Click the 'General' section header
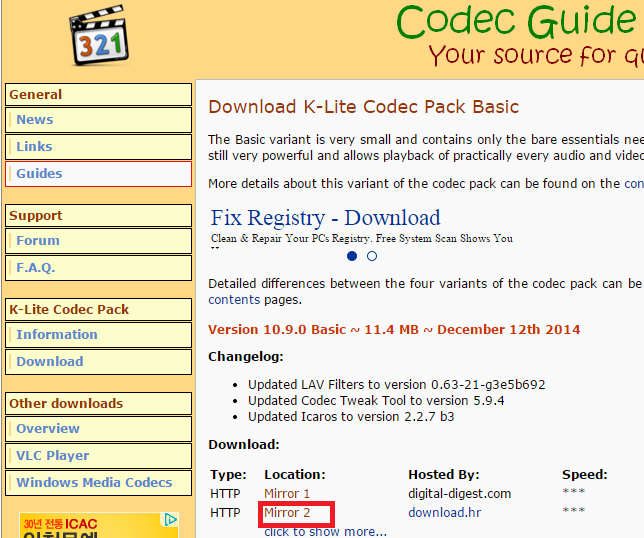 coord(99,94)
